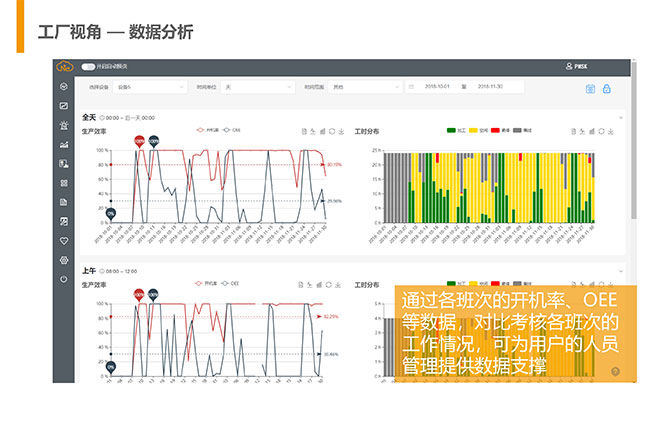Collapse the all-day section with chevron
This screenshot has width=667, height=425.
tap(621, 117)
